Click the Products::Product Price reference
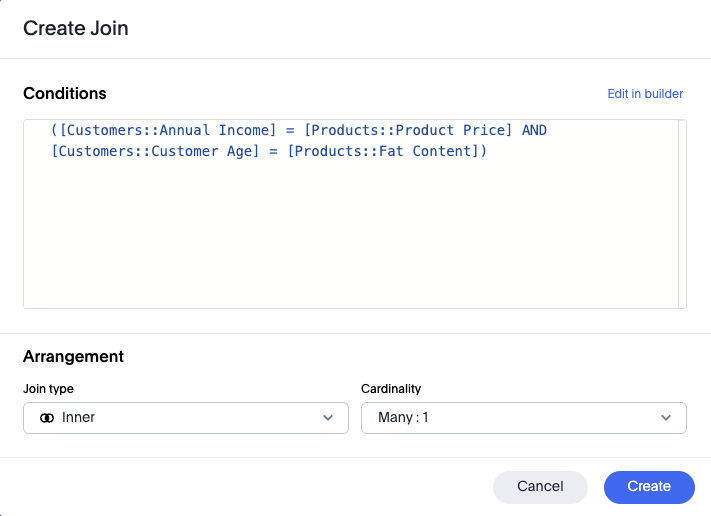This screenshot has height=516, width=711. point(408,131)
